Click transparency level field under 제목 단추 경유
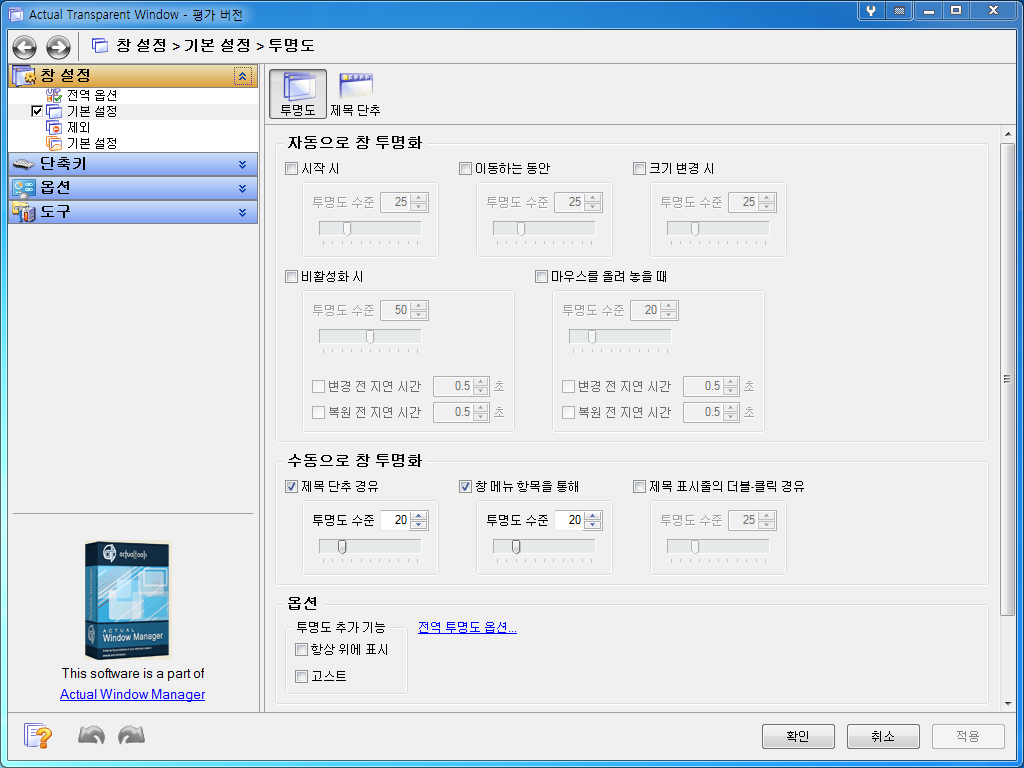 pos(396,520)
